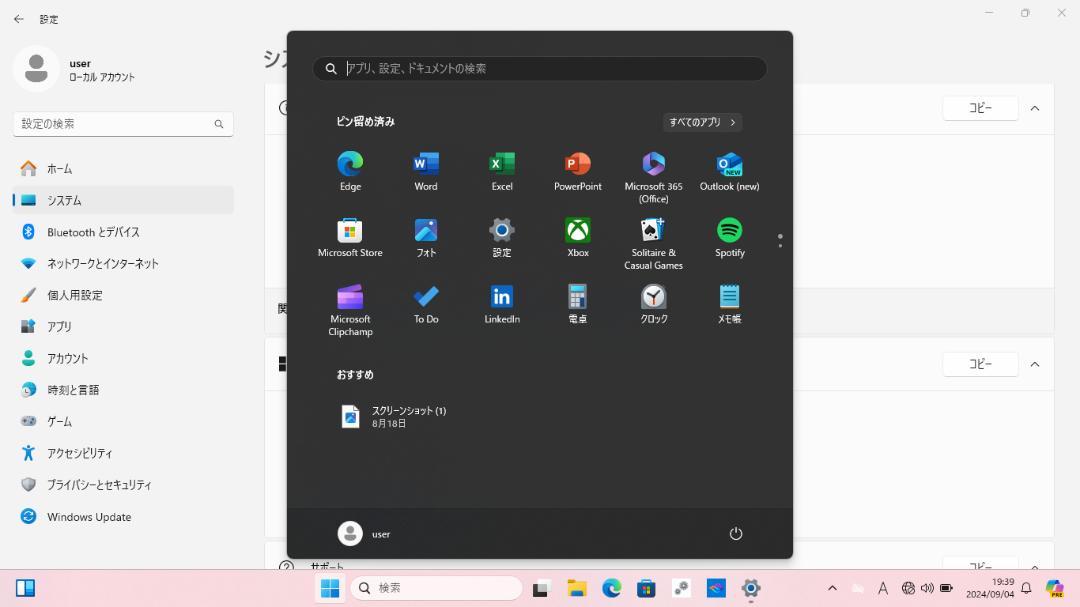Launch Outlook (new) from pinned apps
Image resolution: width=1080 pixels, height=607 pixels.
tap(729, 171)
